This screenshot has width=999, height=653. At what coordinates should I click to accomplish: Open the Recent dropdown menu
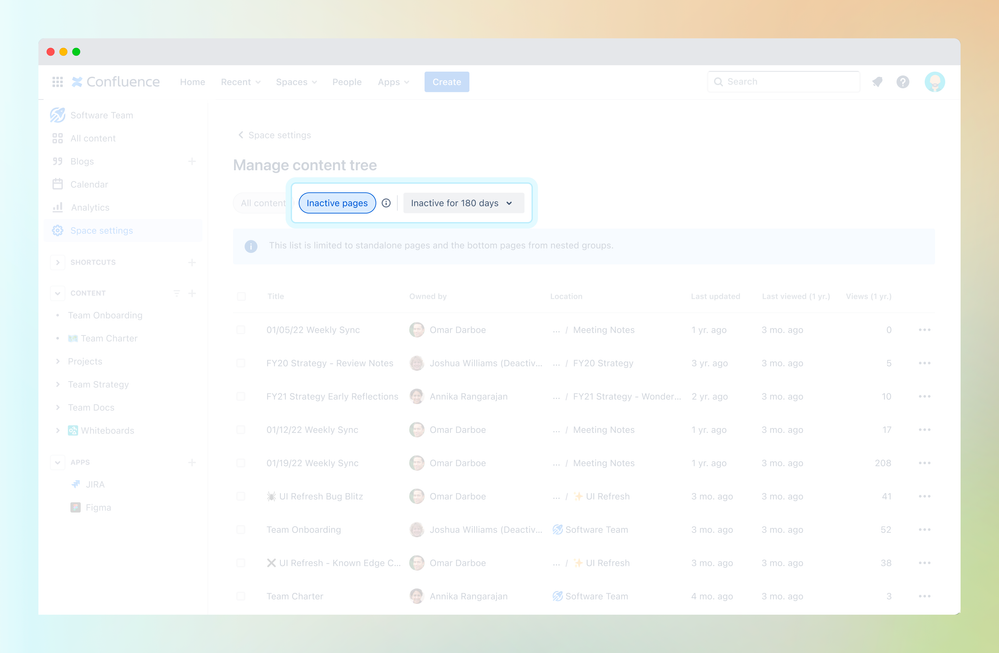241,82
